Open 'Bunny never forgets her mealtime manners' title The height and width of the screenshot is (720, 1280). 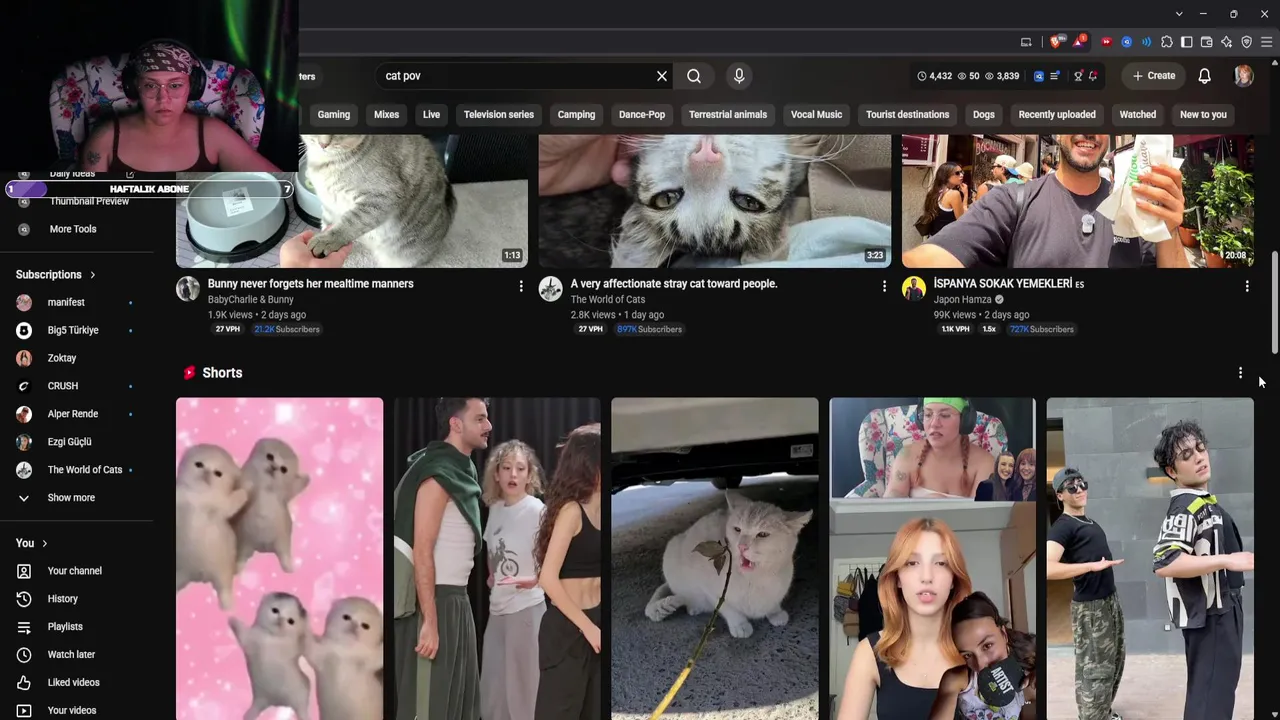pos(311,284)
